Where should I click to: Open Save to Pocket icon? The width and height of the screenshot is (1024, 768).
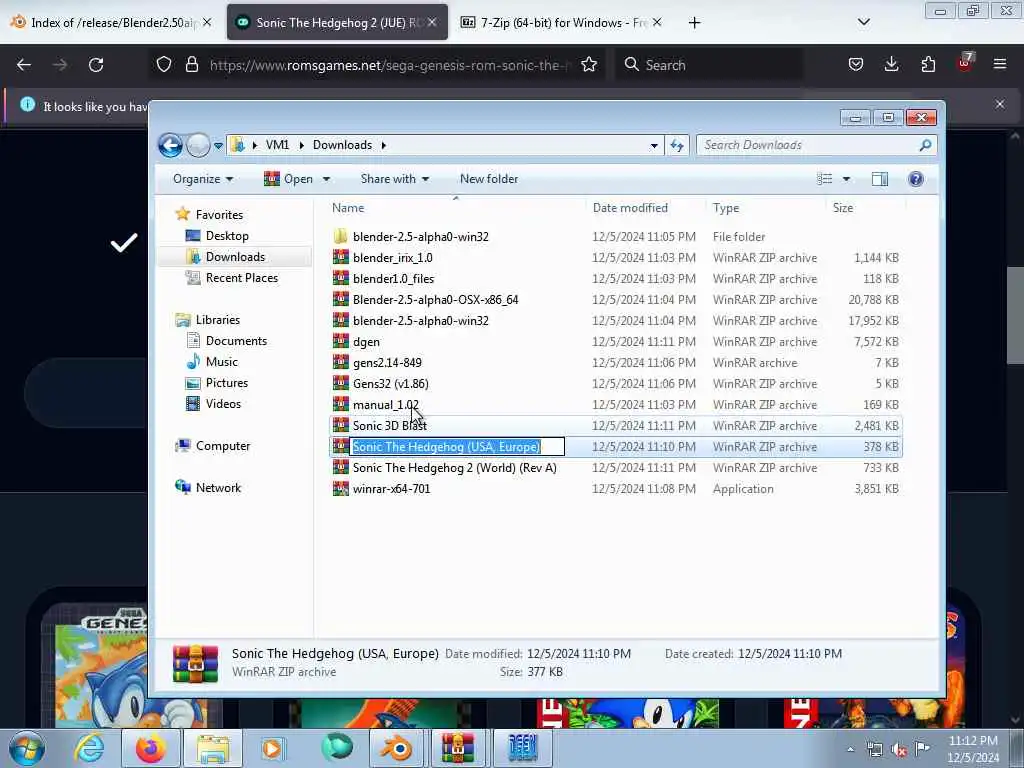[x=856, y=64]
